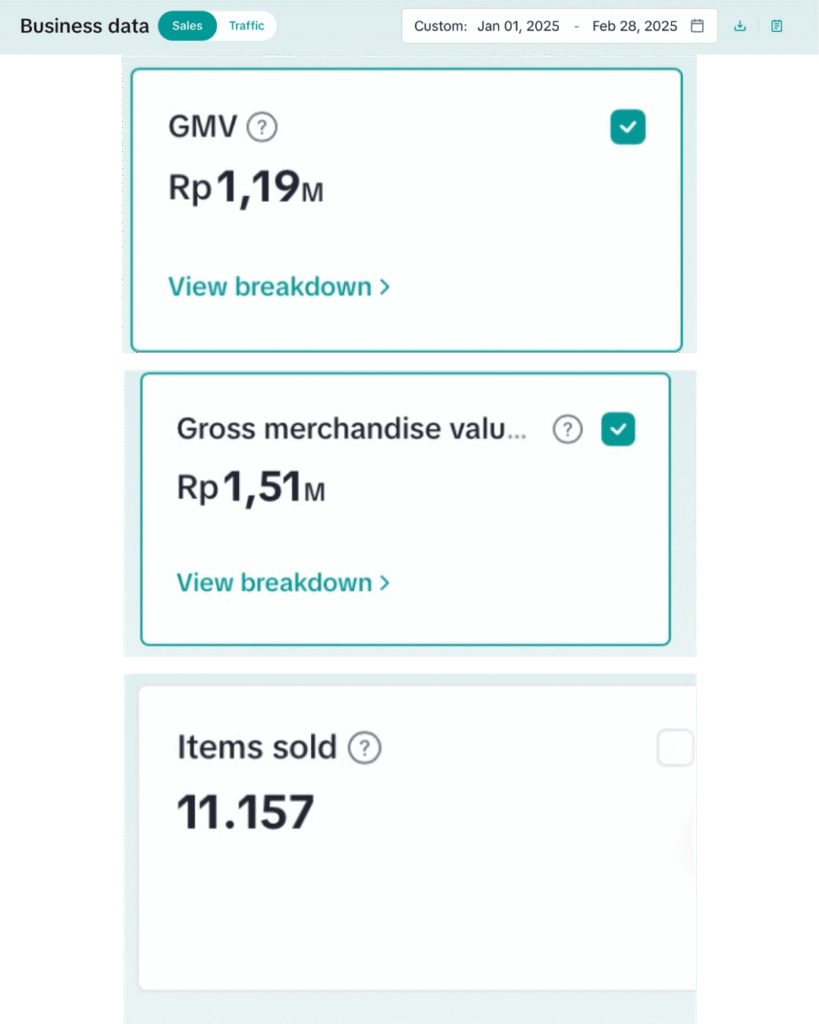The width and height of the screenshot is (819, 1024).
Task: Click the download icon in the header
Action: coord(740,26)
